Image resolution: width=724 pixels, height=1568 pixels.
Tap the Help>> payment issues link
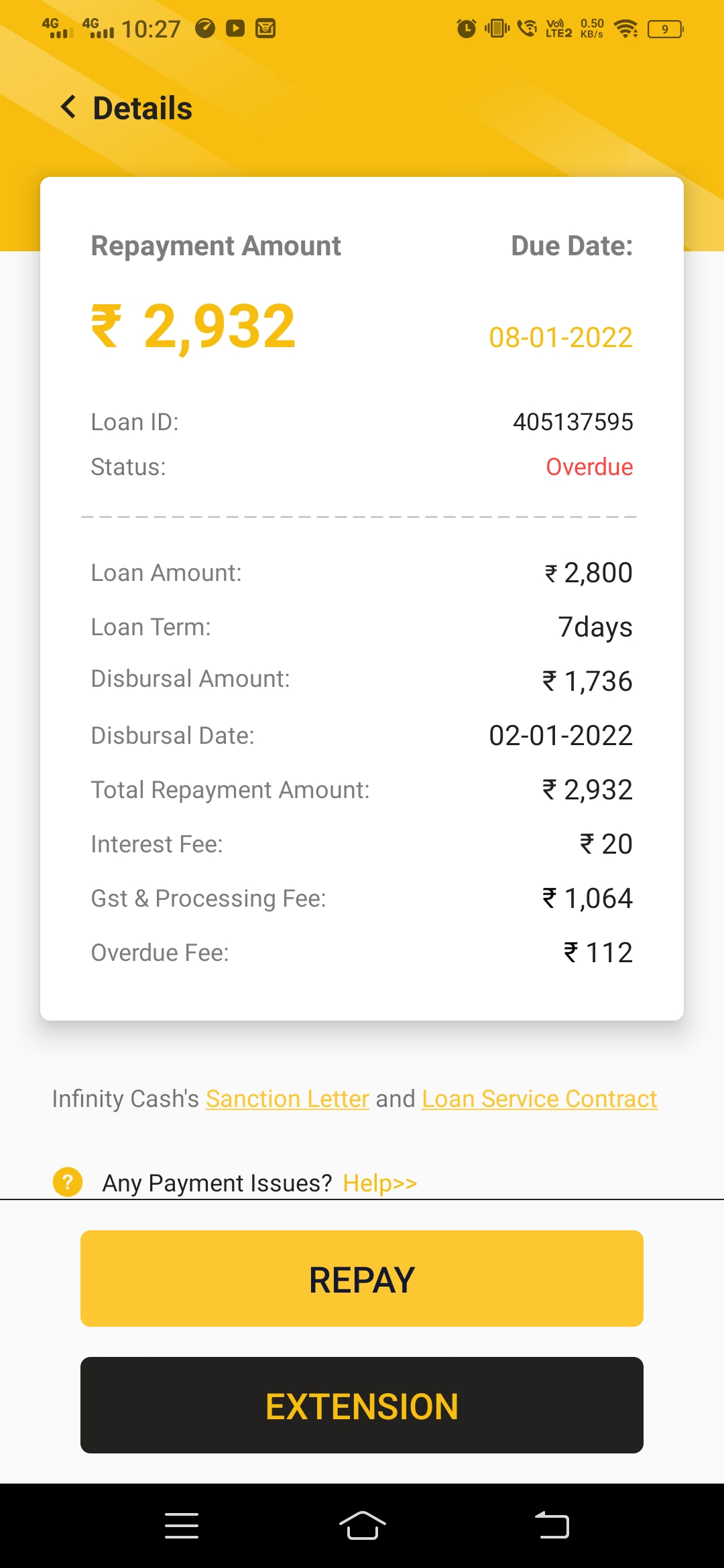(380, 1183)
